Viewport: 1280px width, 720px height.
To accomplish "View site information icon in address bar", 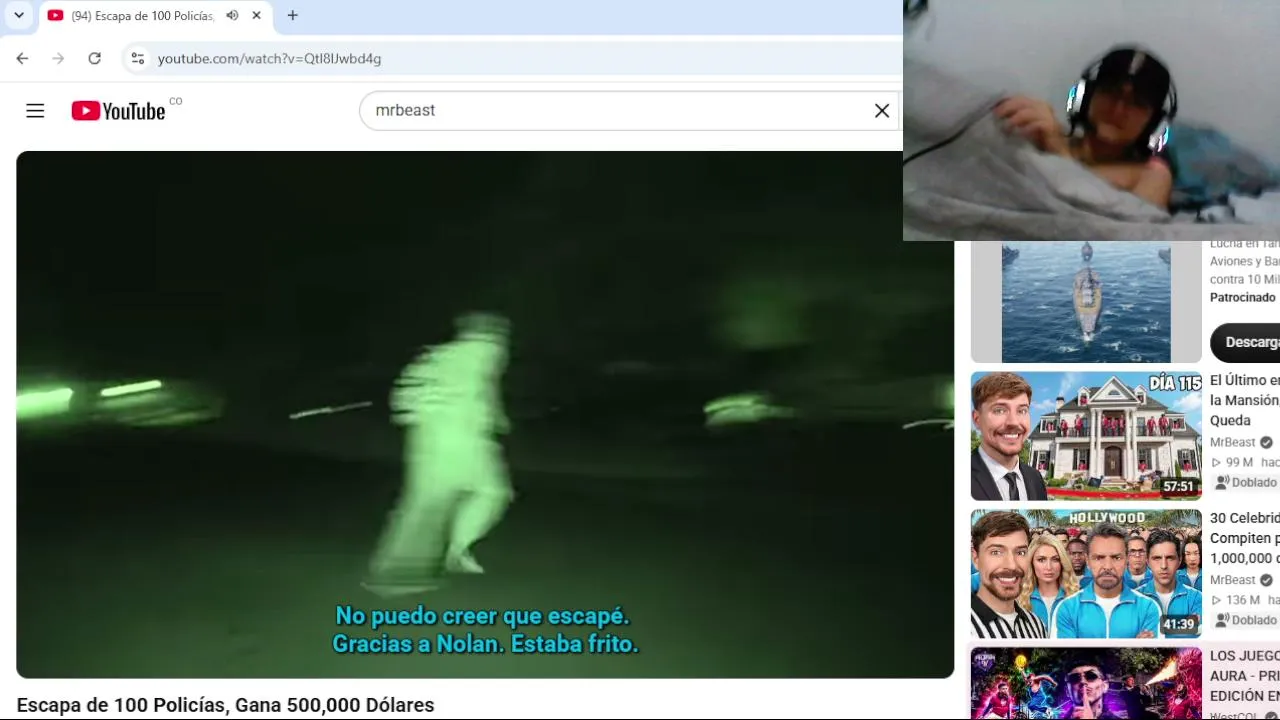I will (138, 59).
